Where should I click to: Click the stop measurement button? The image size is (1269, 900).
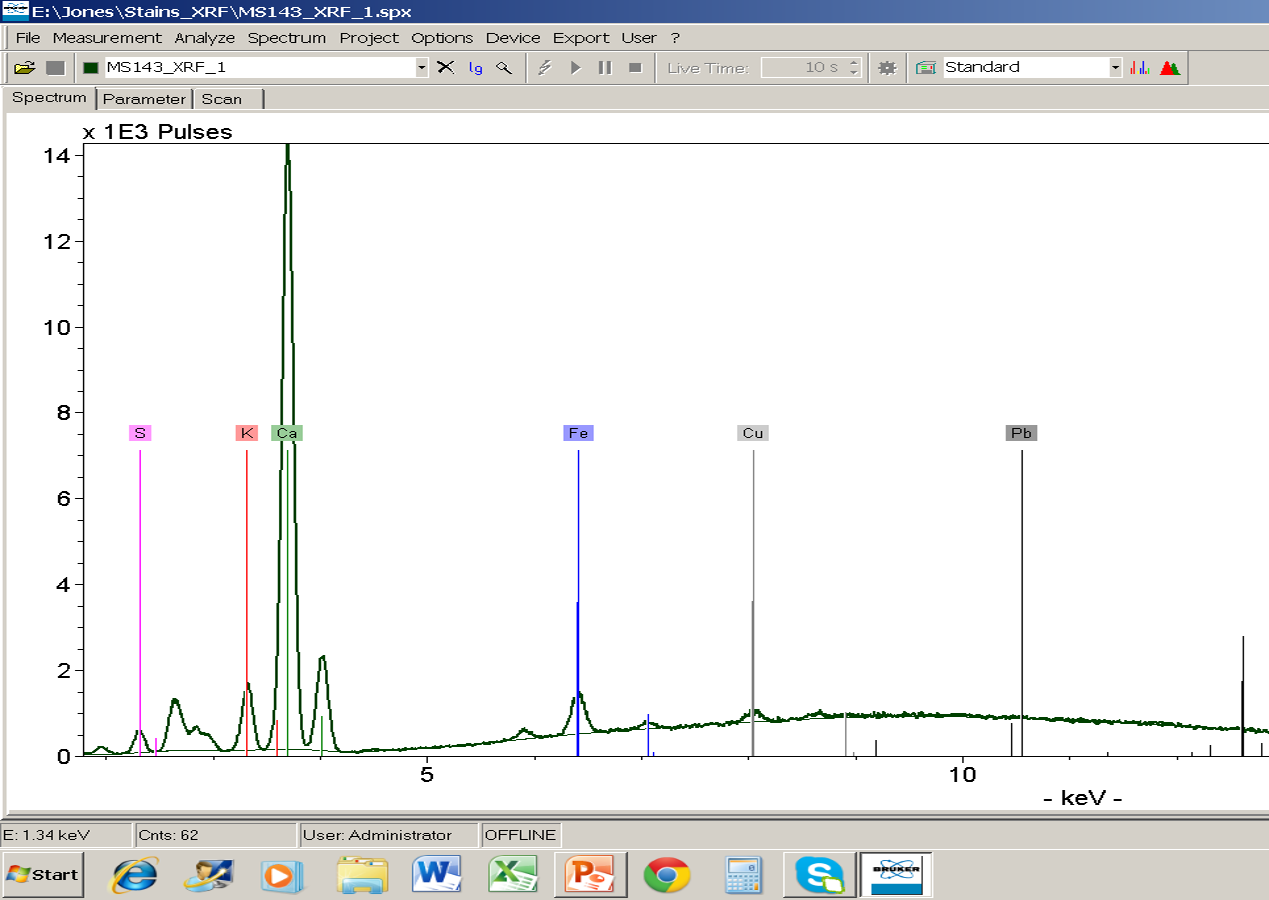[x=635, y=68]
